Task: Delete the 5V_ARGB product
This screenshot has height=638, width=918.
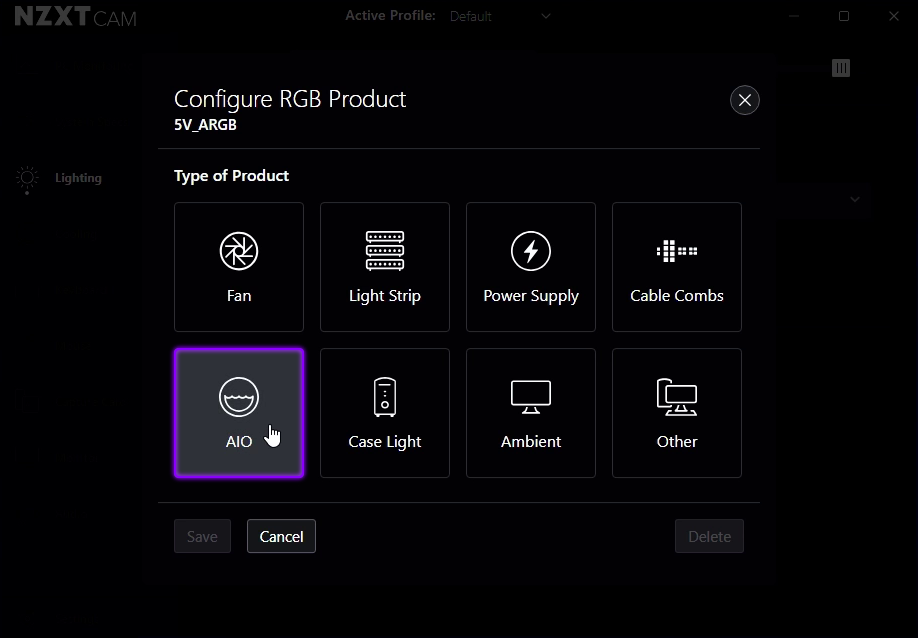Action: pyautogui.click(x=709, y=536)
